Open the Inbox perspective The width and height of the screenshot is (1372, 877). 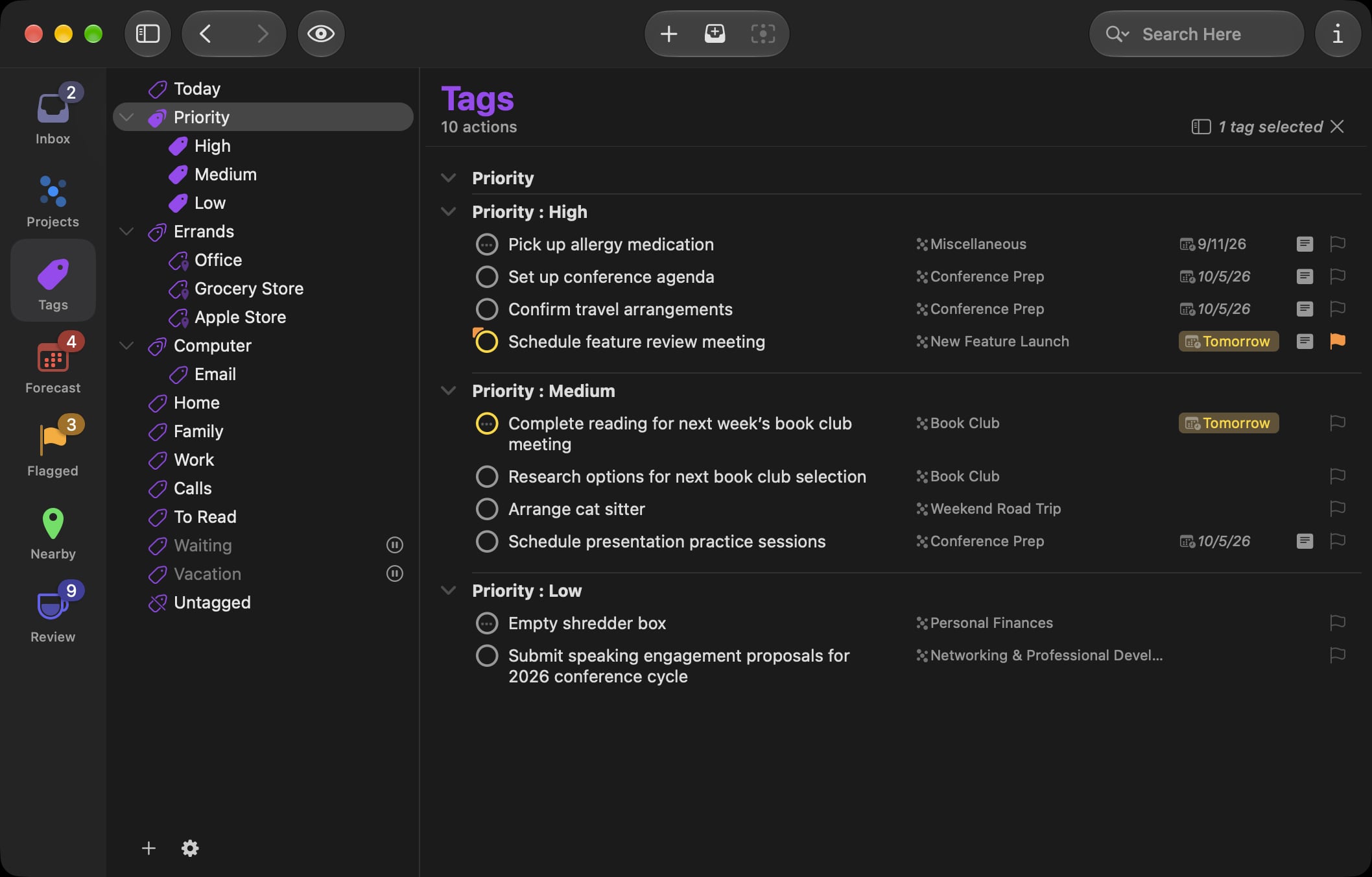53,115
